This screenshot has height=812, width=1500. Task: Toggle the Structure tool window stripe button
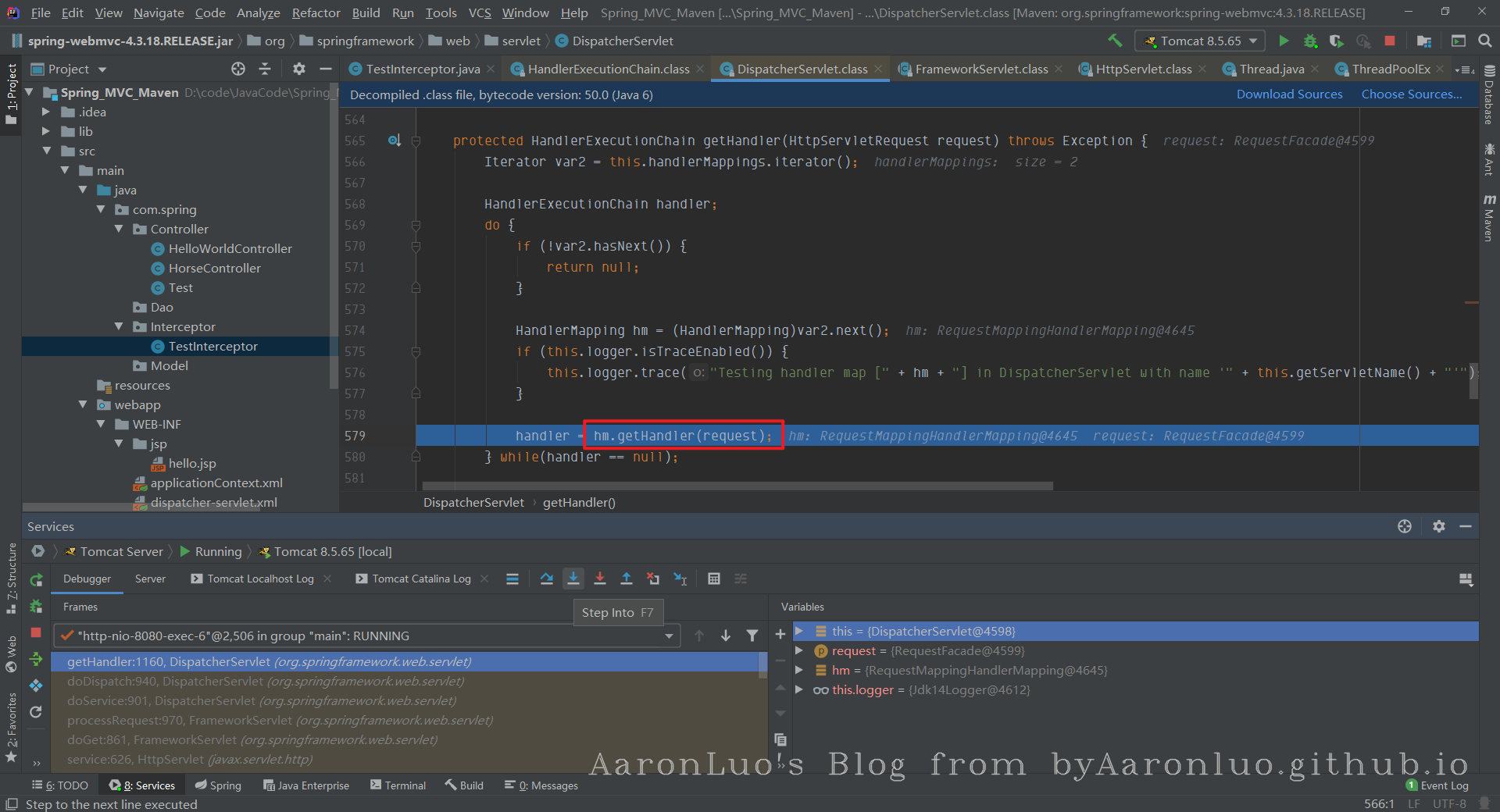[x=11, y=578]
